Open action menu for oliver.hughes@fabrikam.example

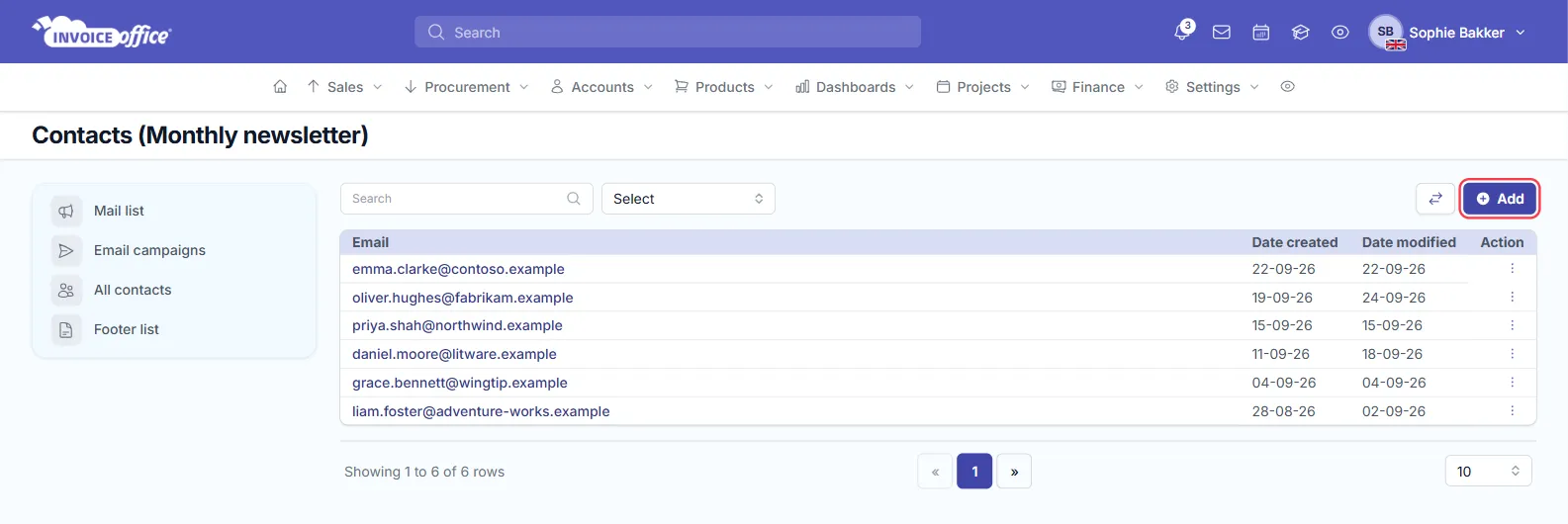click(1513, 298)
